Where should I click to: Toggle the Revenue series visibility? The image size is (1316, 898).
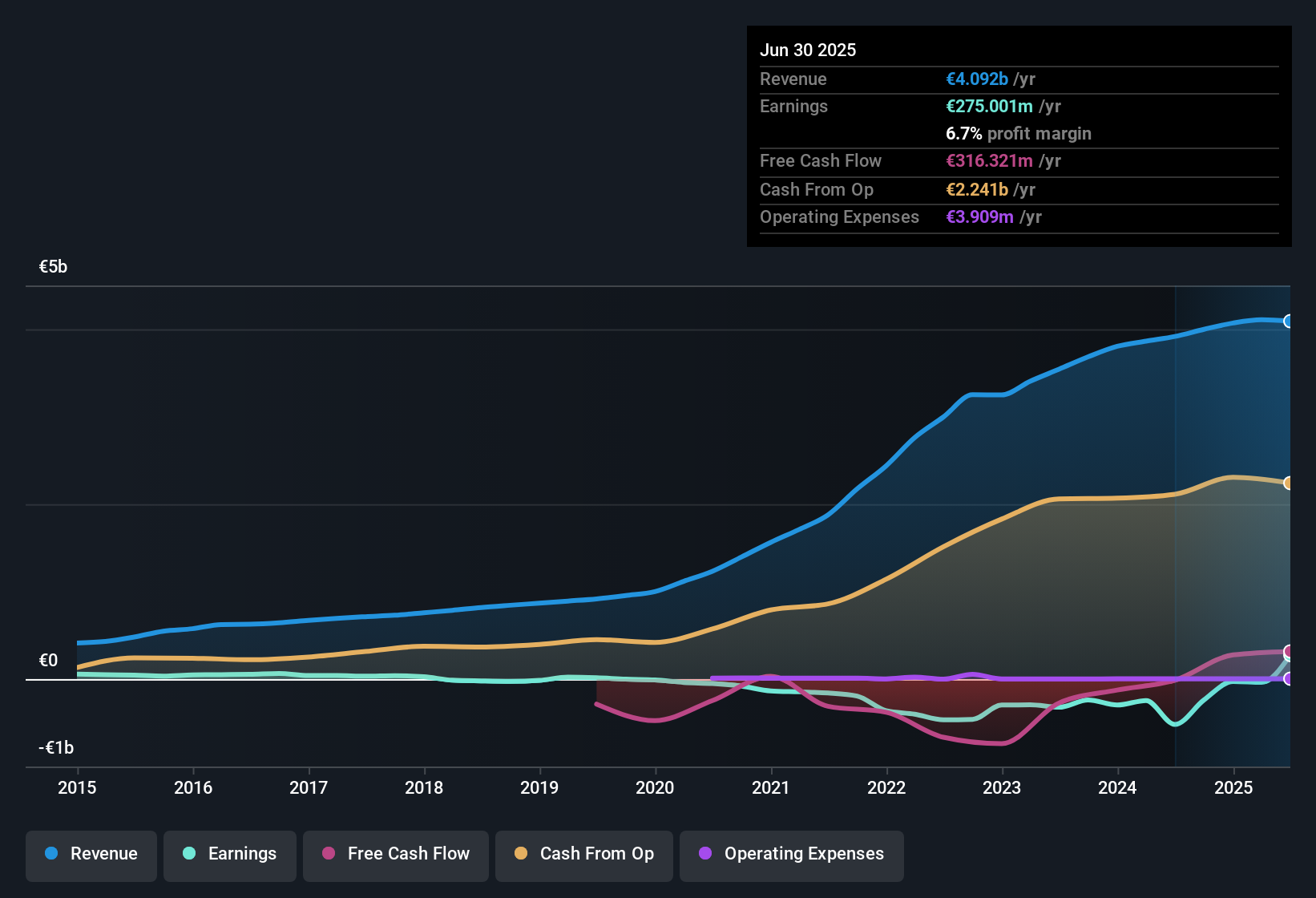pos(91,854)
